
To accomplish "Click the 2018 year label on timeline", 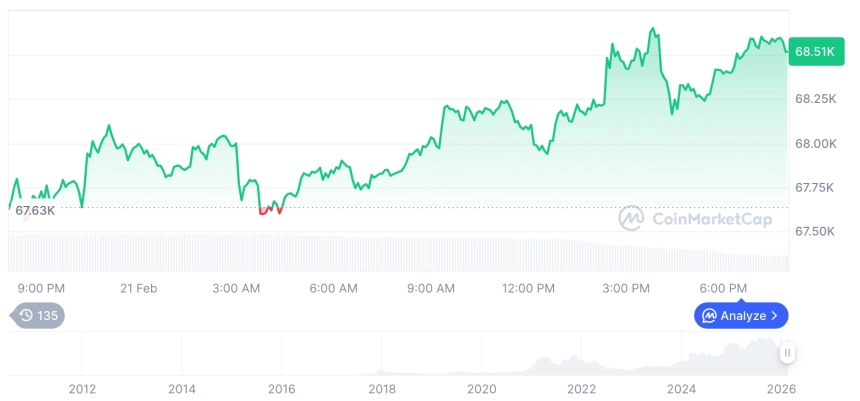I will [382, 389].
